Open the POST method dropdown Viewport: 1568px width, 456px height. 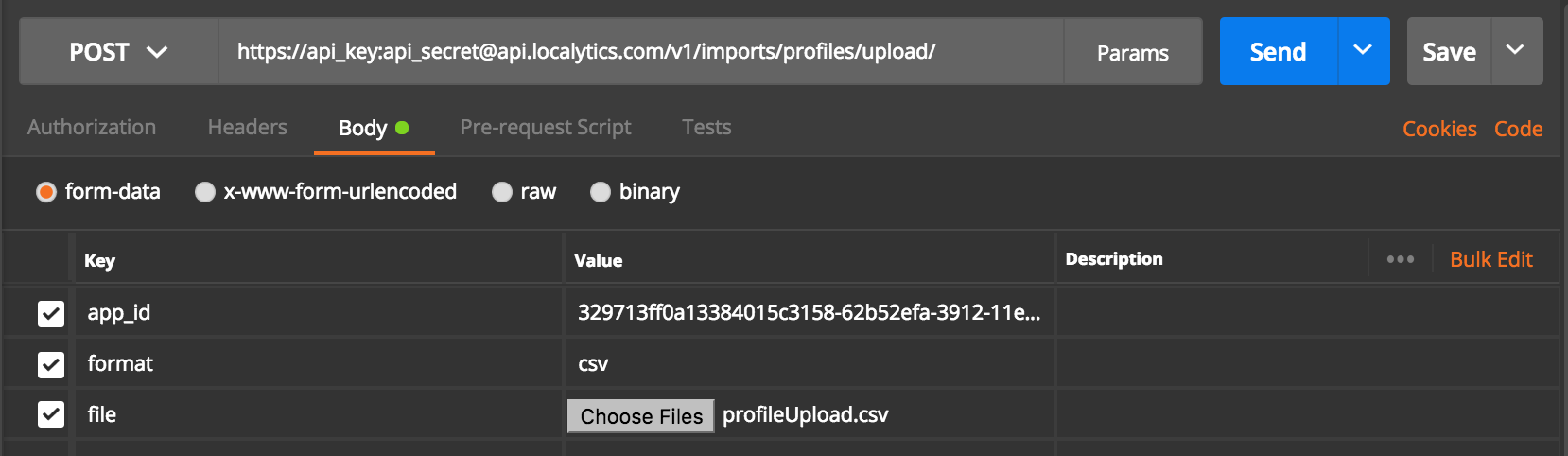pyautogui.click(x=118, y=52)
